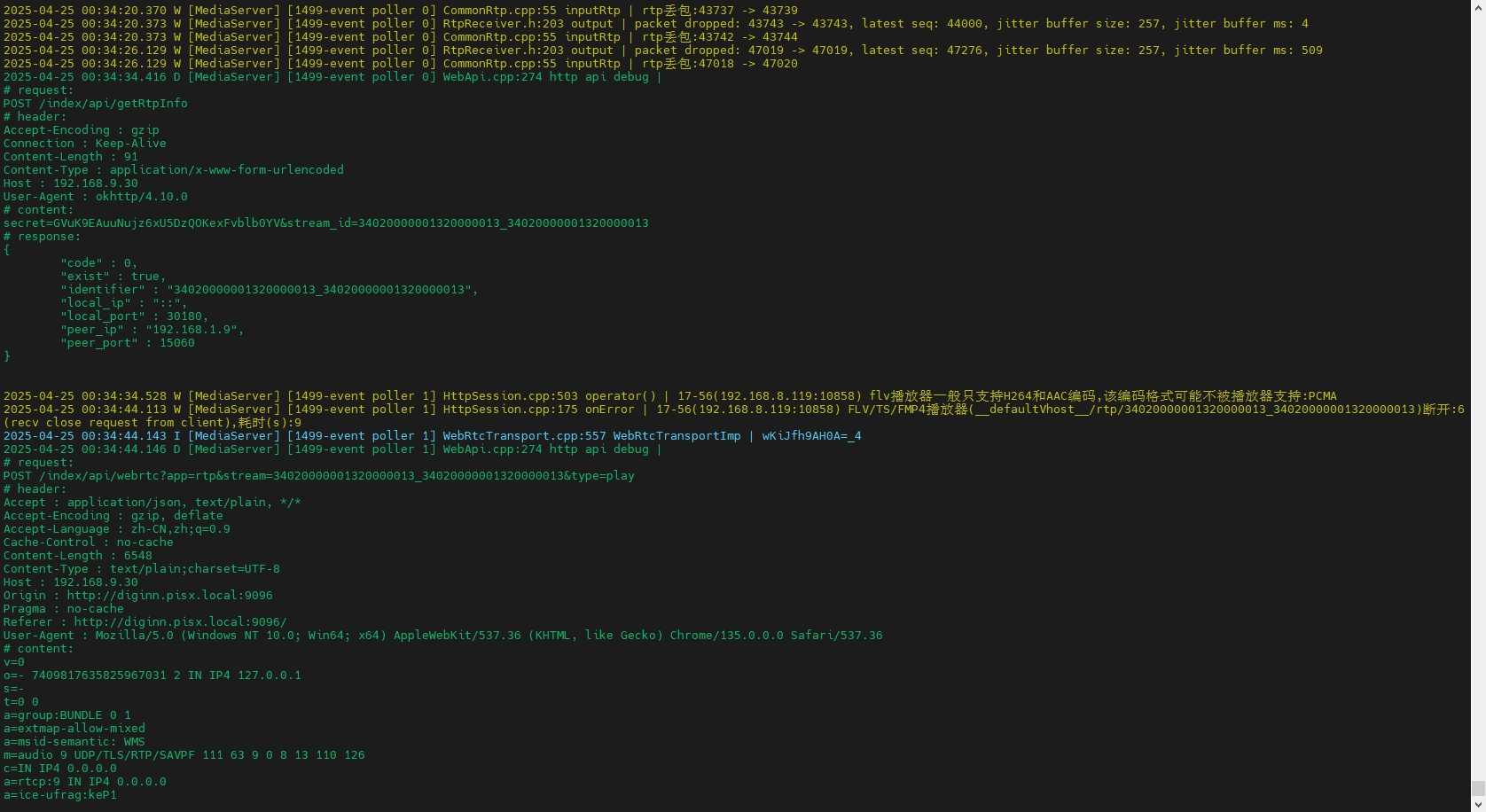Click the POST /index/api/getRtpInfo request line

pos(96,104)
